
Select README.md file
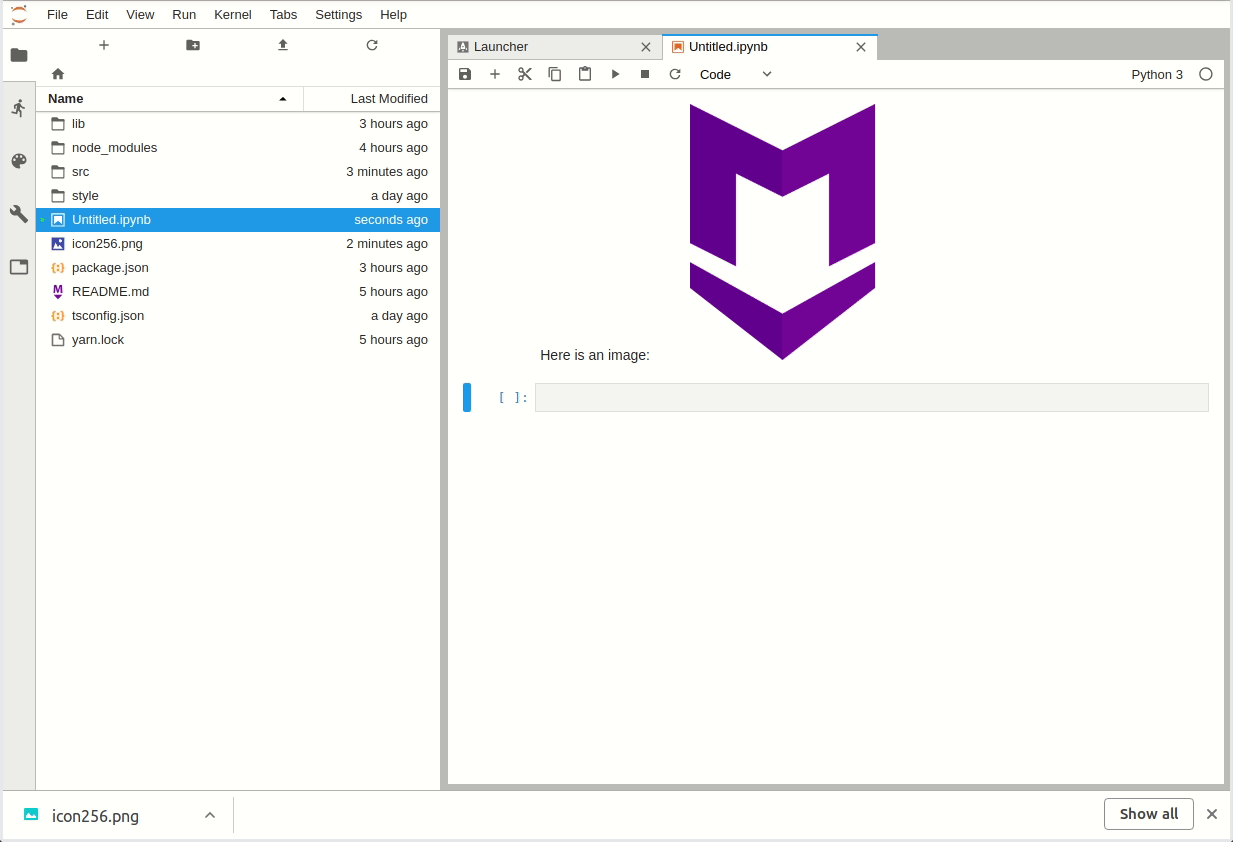pos(238,292)
